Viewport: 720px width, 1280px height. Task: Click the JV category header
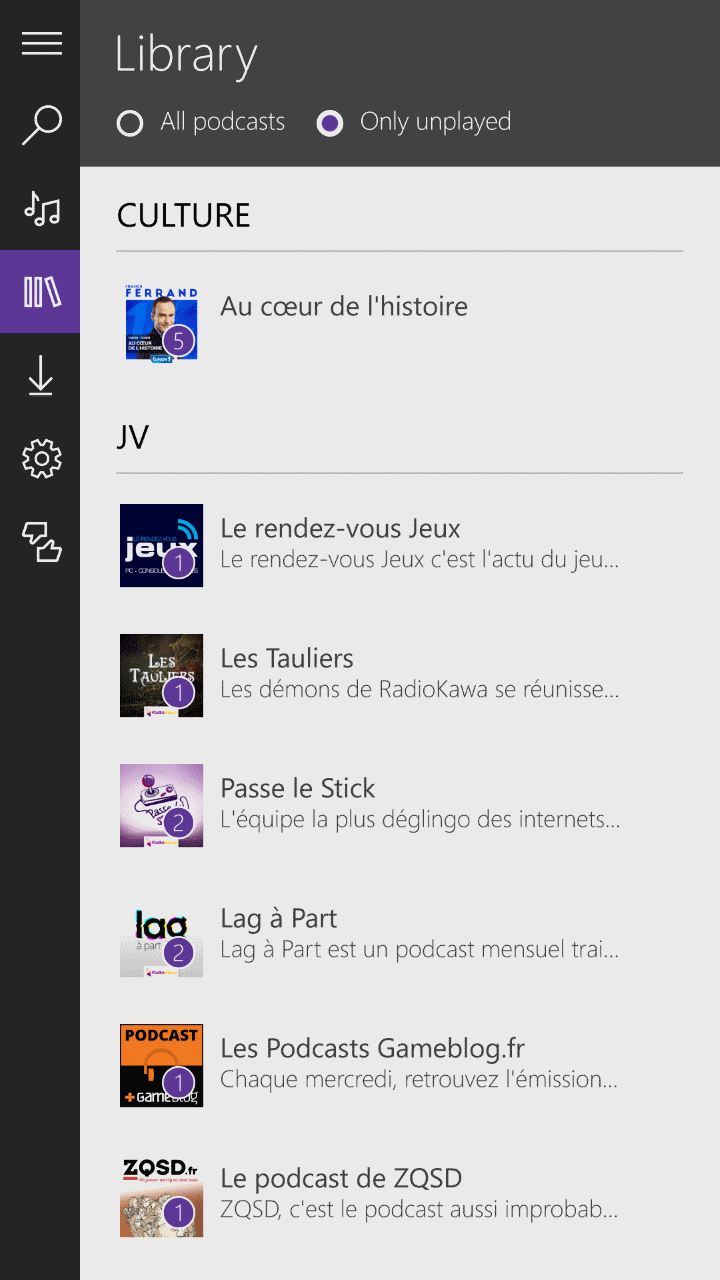point(133,438)
